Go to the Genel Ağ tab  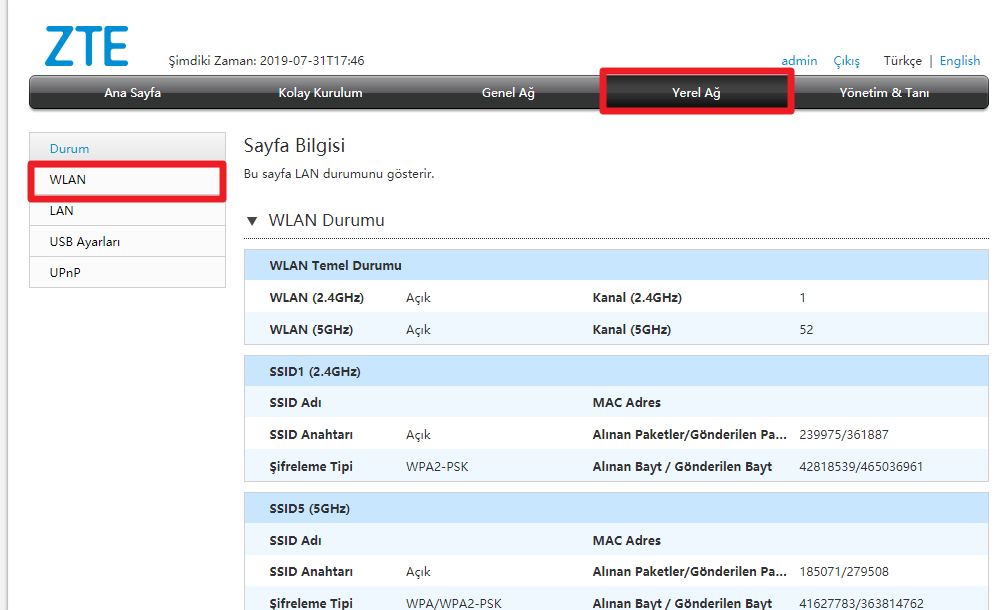click(508, 93)
